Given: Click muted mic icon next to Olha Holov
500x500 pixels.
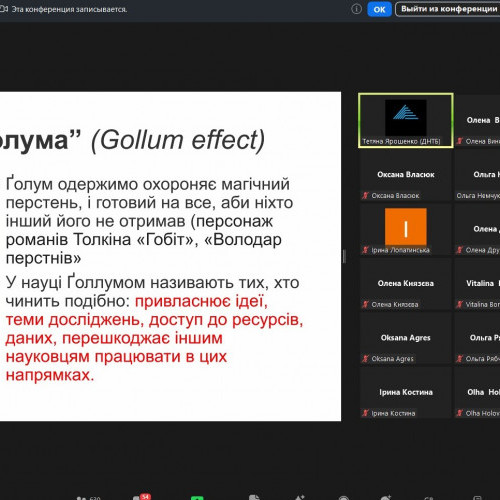Looking at the screenshot, I should coord(460,413).
